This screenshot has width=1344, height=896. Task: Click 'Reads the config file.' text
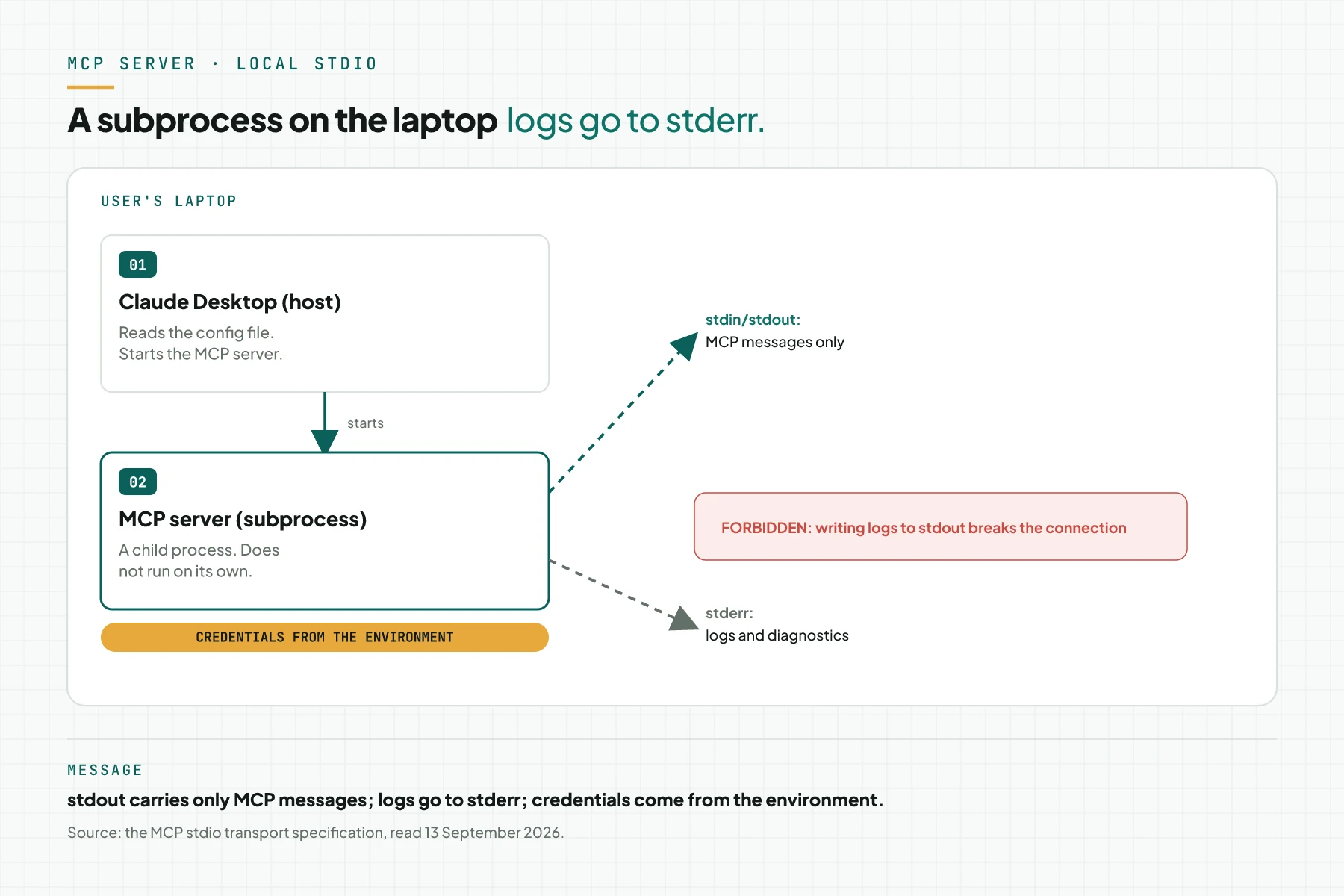[196, 332]
